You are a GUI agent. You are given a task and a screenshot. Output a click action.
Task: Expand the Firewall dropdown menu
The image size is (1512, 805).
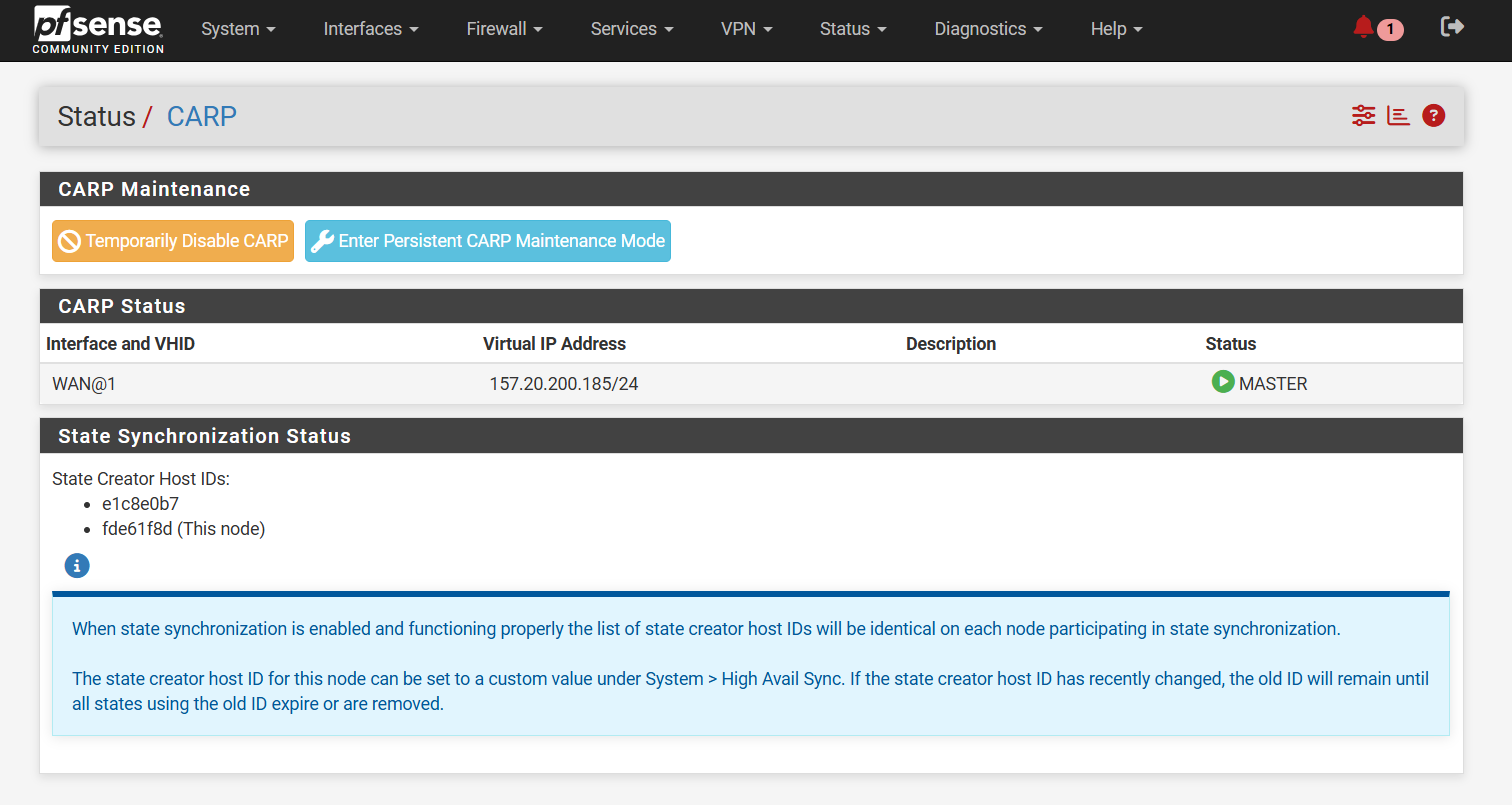click(x=504, y=29)
